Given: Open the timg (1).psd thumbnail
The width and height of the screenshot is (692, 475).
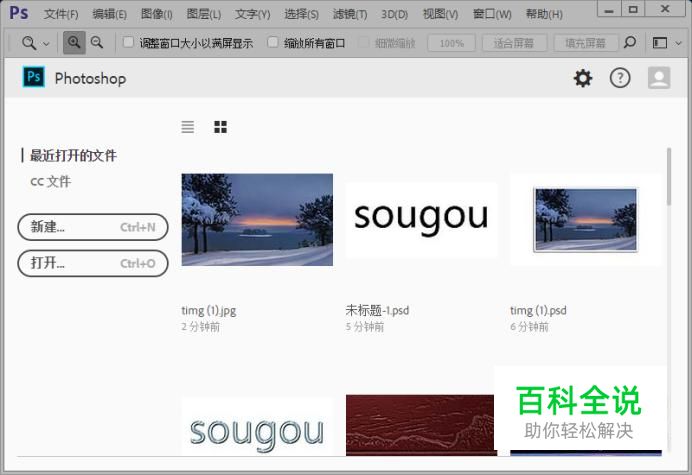Looking at the screenshot, I should (x=586, y=219).
